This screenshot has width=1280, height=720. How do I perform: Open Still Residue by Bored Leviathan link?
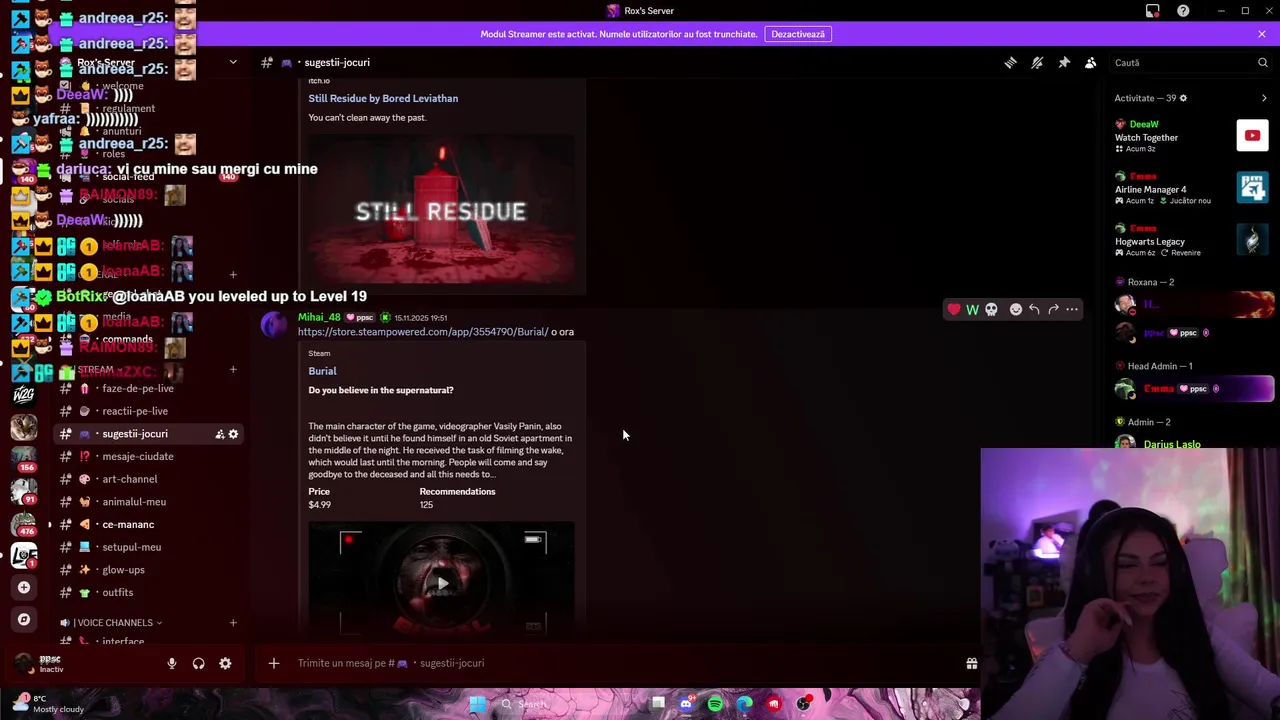383,98
